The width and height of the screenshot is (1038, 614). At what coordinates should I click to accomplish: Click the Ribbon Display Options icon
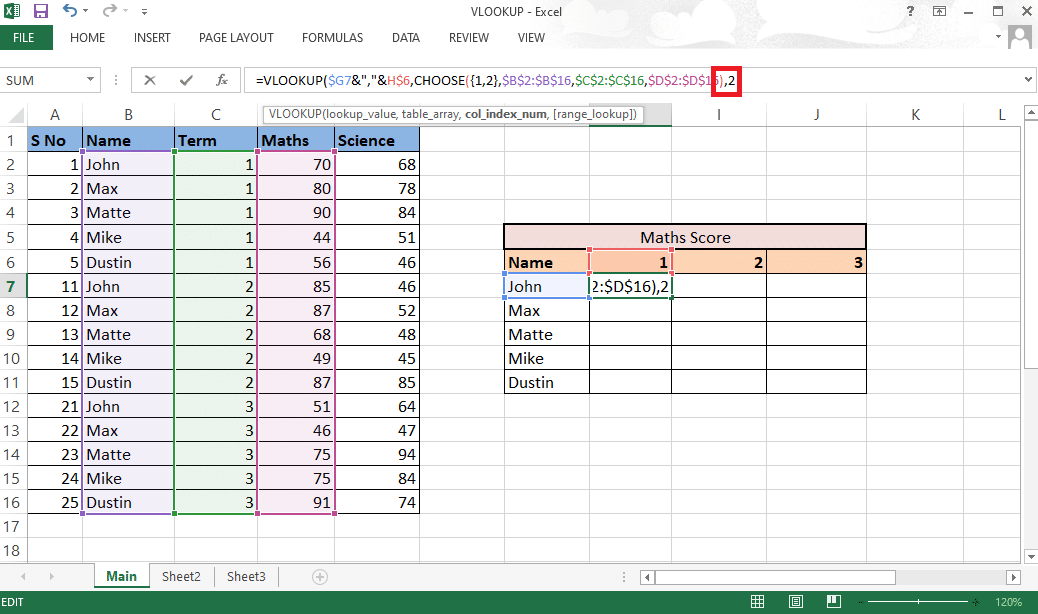click(x=941, y=12)
